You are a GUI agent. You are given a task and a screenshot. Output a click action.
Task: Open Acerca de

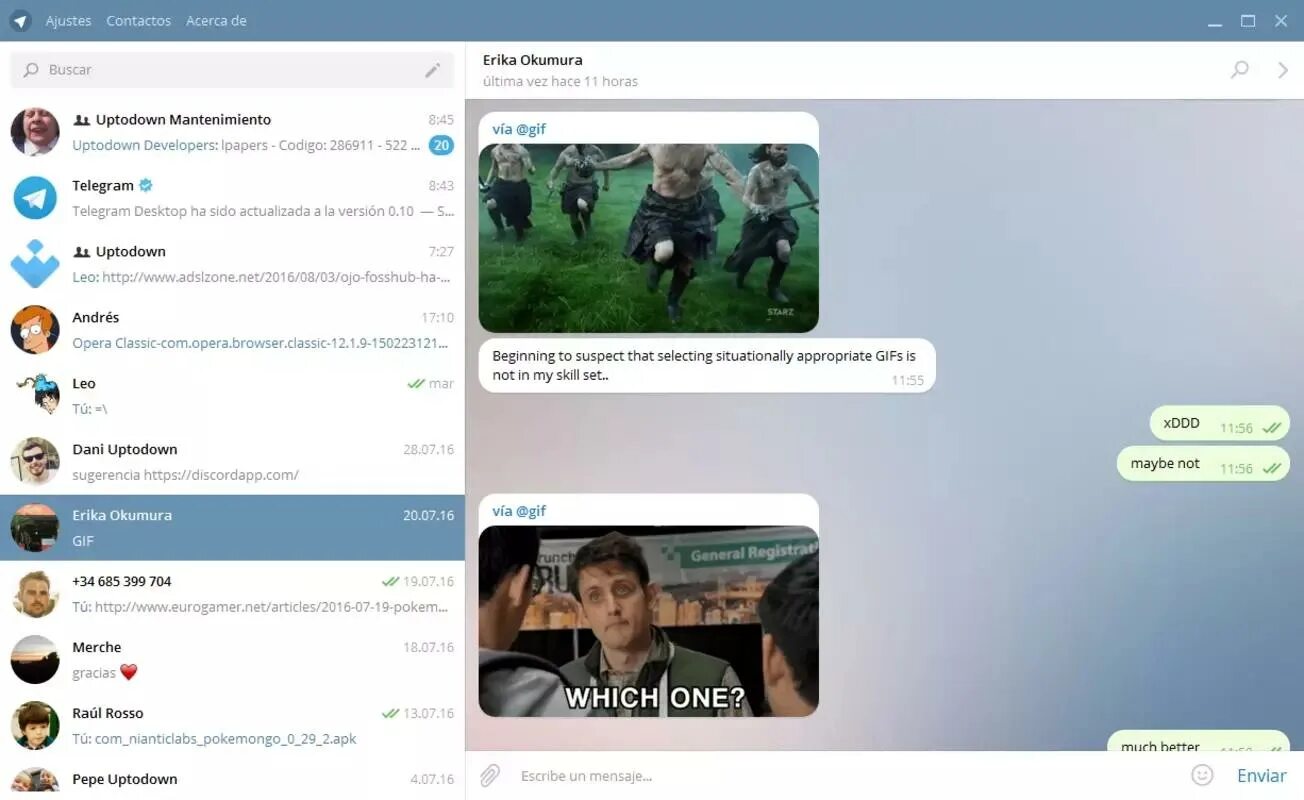pos(216,20)
